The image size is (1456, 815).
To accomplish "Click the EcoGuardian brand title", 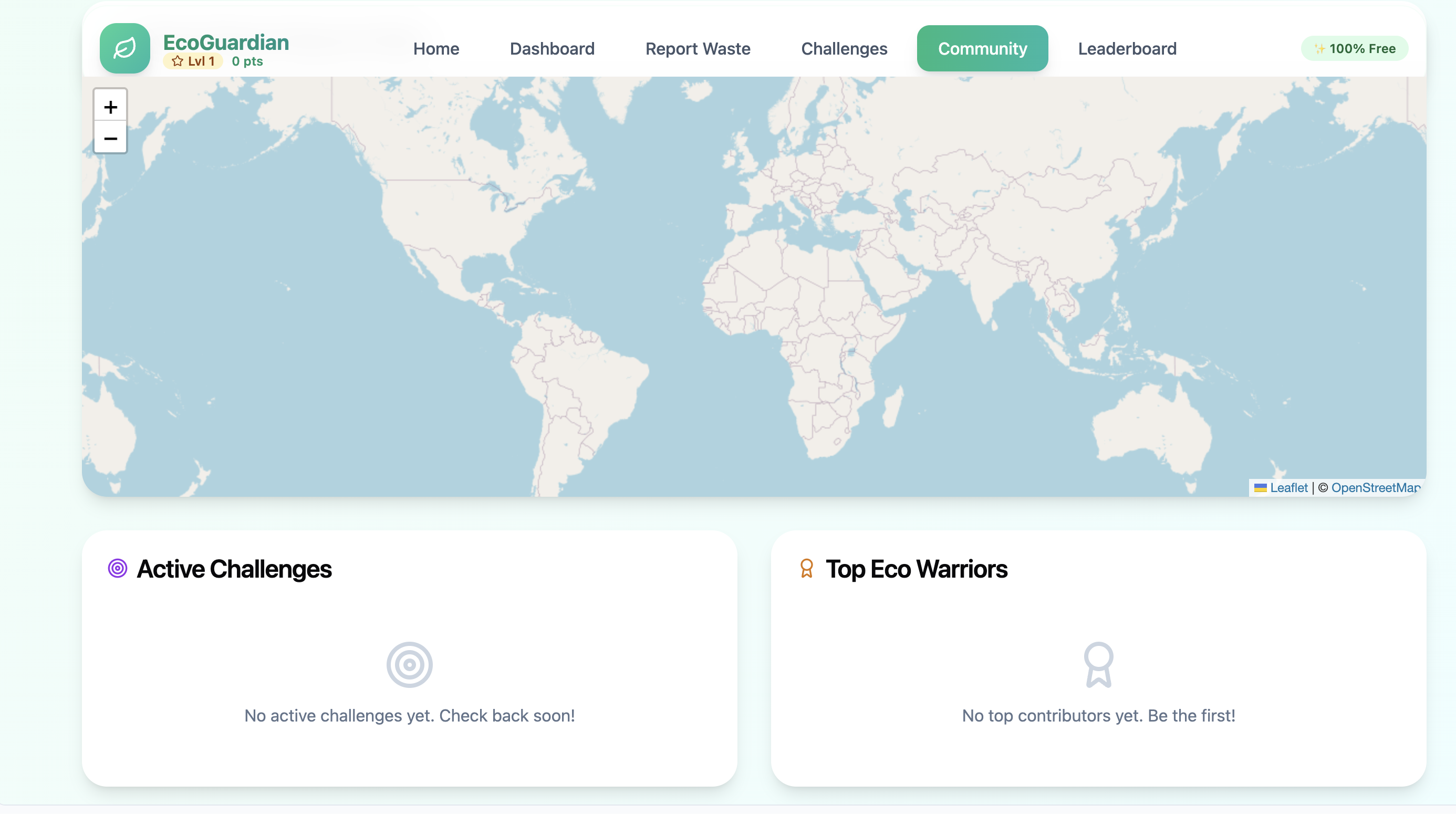I will pyautogui.click(x=225, y=43).
